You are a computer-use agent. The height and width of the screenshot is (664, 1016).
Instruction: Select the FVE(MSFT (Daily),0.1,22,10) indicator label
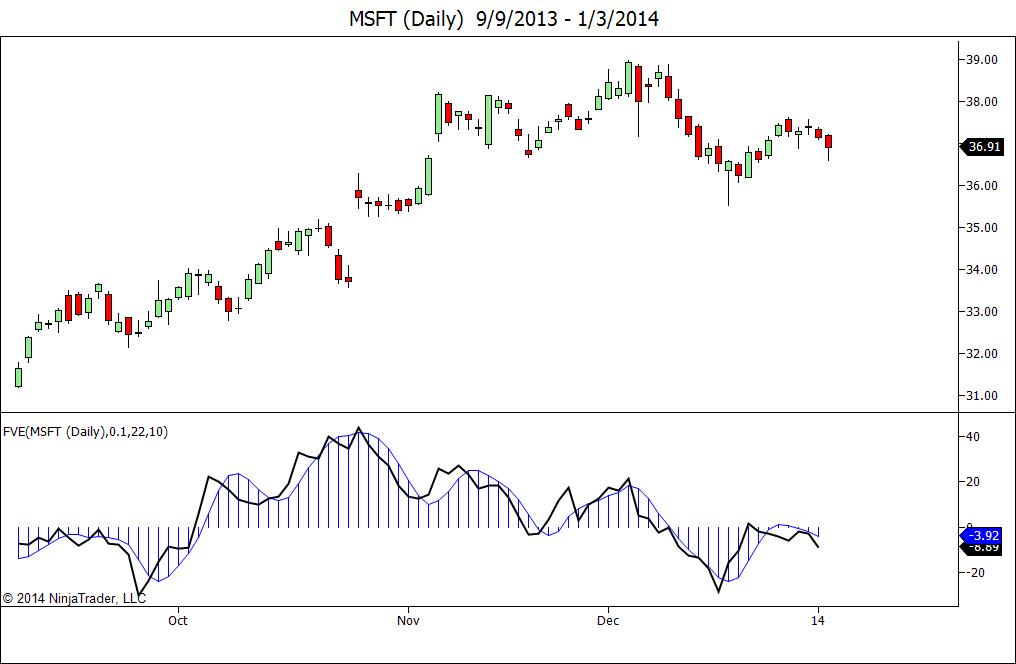pos(86,431)
